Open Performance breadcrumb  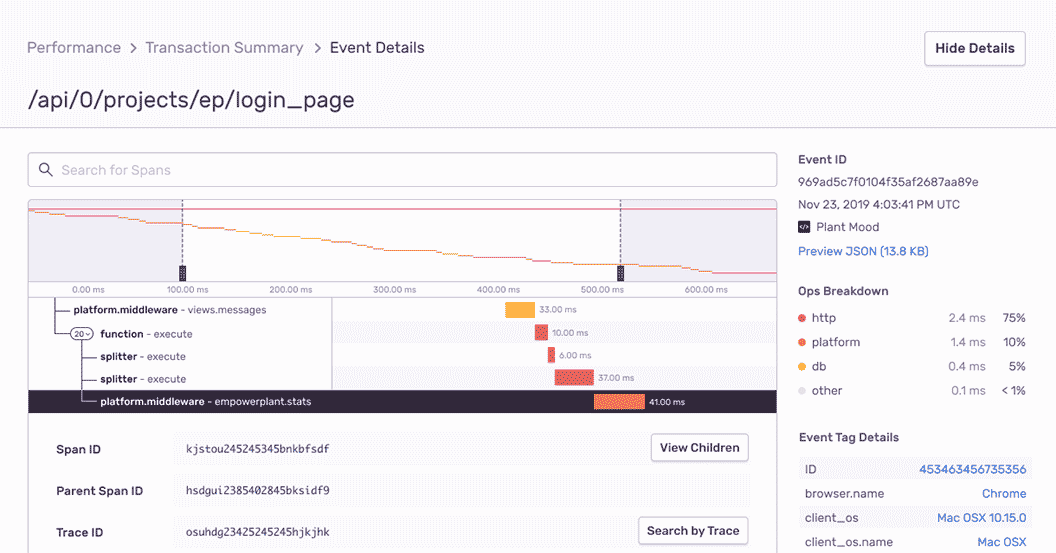click(74, 48)
